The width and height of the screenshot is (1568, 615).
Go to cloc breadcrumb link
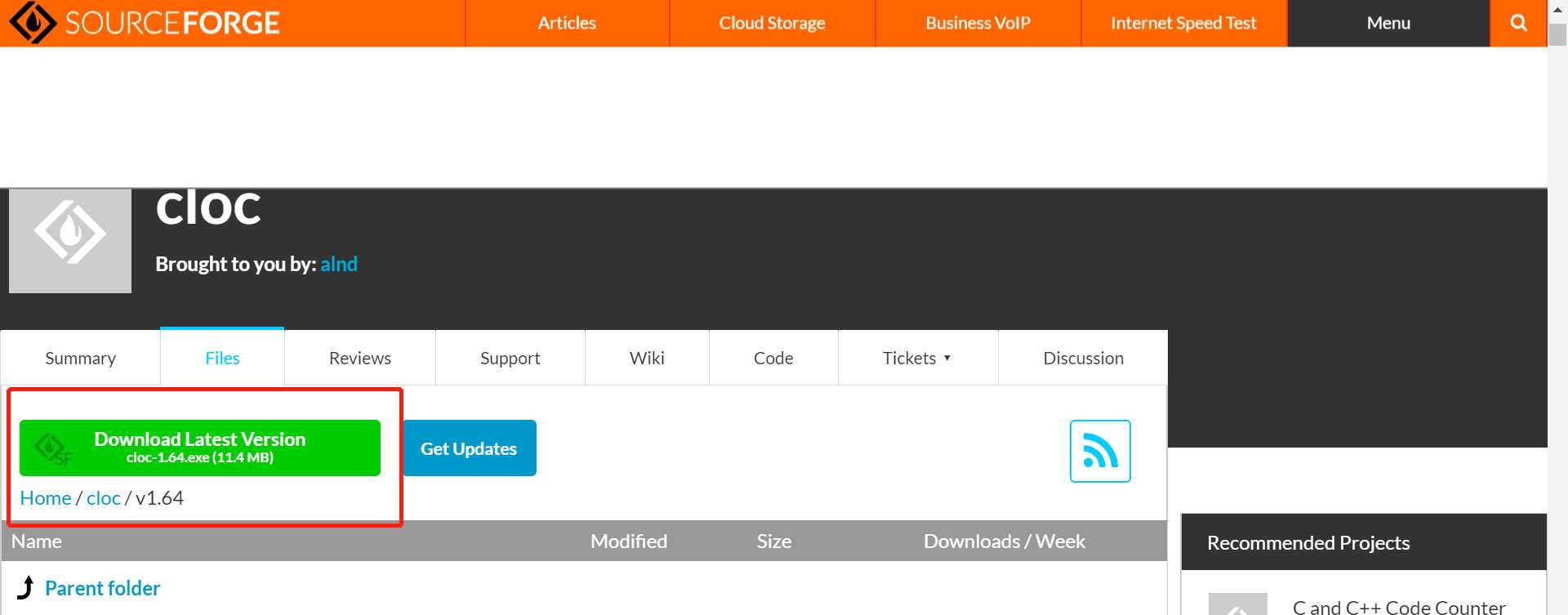pyautogui.click(x=104, y=497)
